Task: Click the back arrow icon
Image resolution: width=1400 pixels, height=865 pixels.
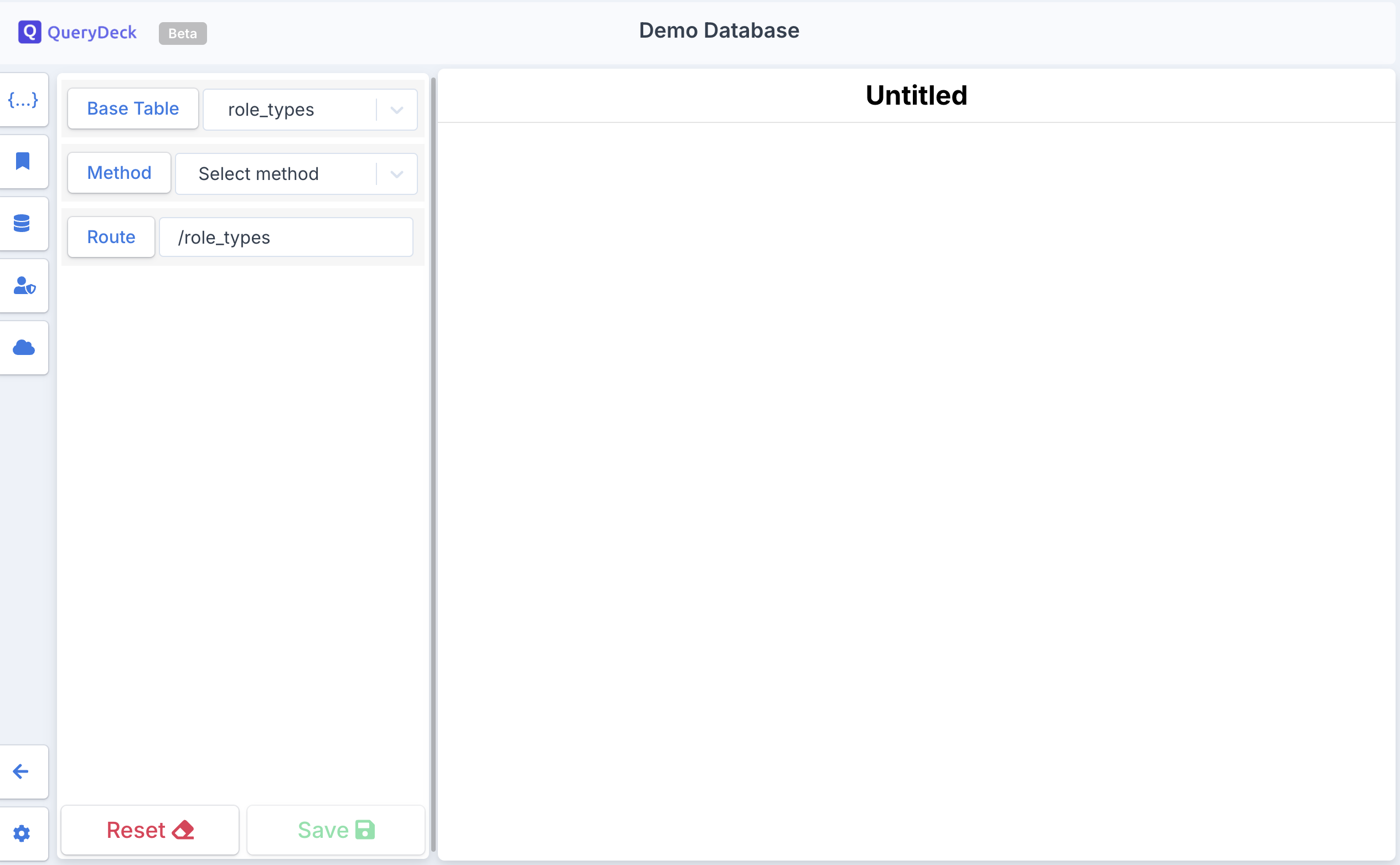Action: click(x=21, y=771)
